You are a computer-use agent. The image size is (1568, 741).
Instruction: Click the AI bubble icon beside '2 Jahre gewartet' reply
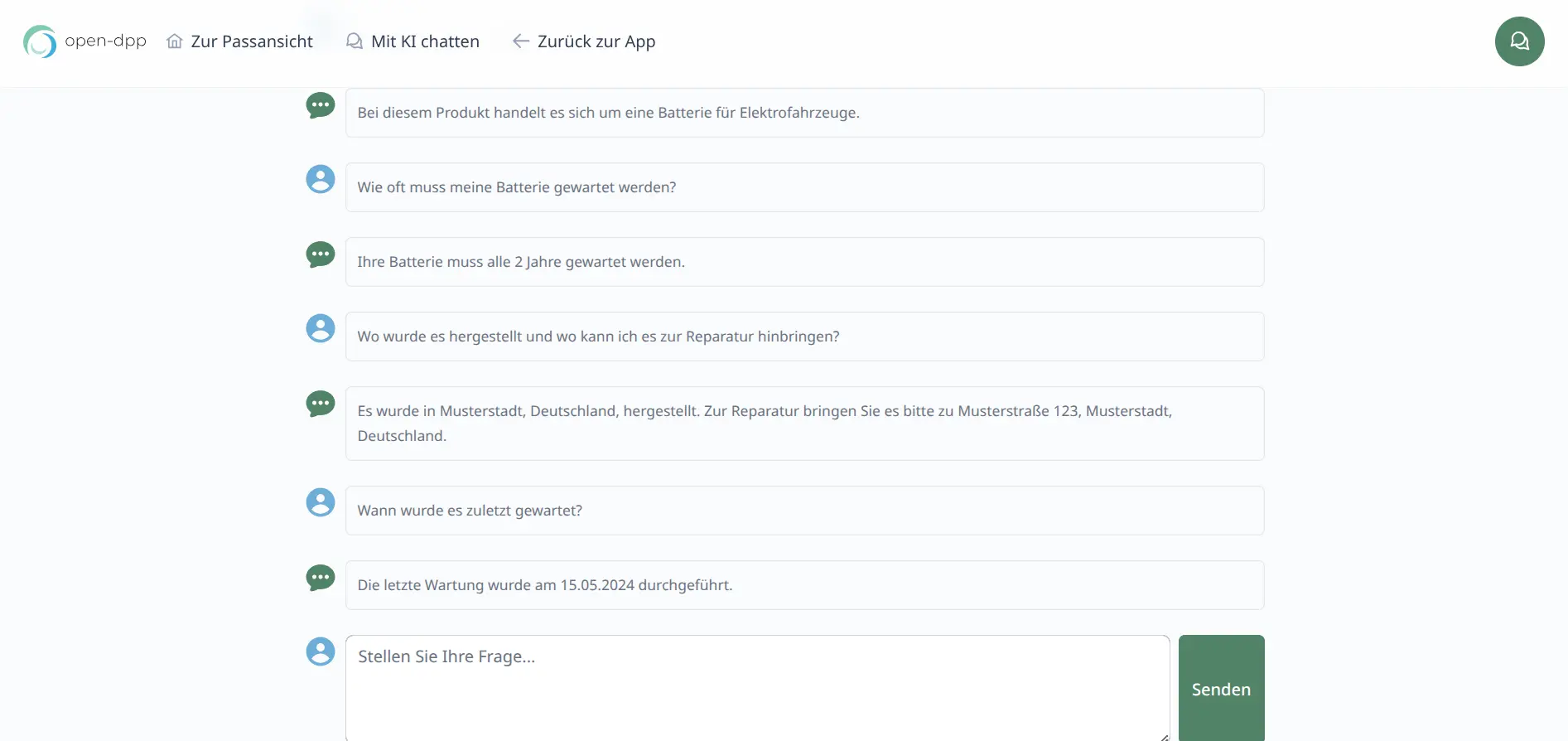point(321,254)
